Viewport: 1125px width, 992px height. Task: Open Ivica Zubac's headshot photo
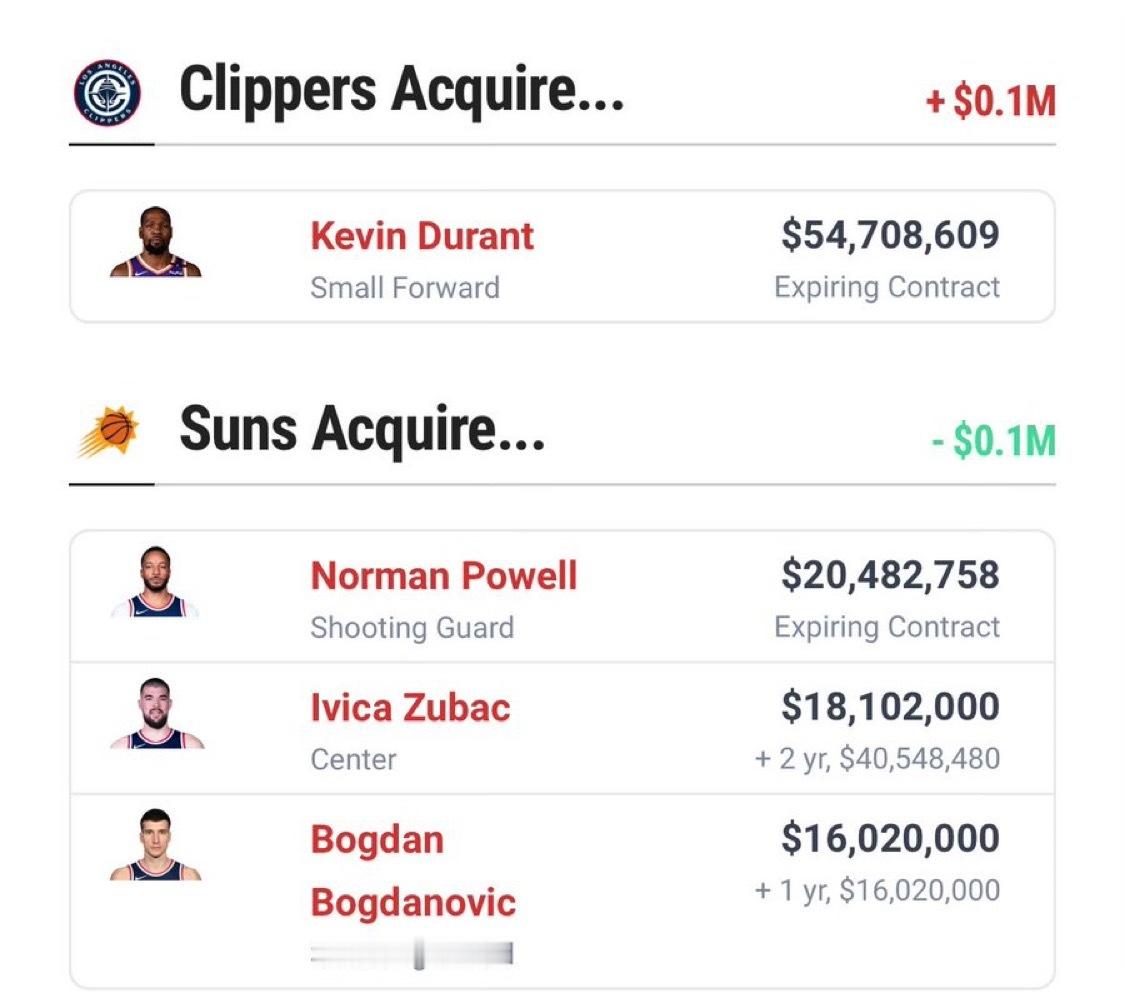[156, 714]
